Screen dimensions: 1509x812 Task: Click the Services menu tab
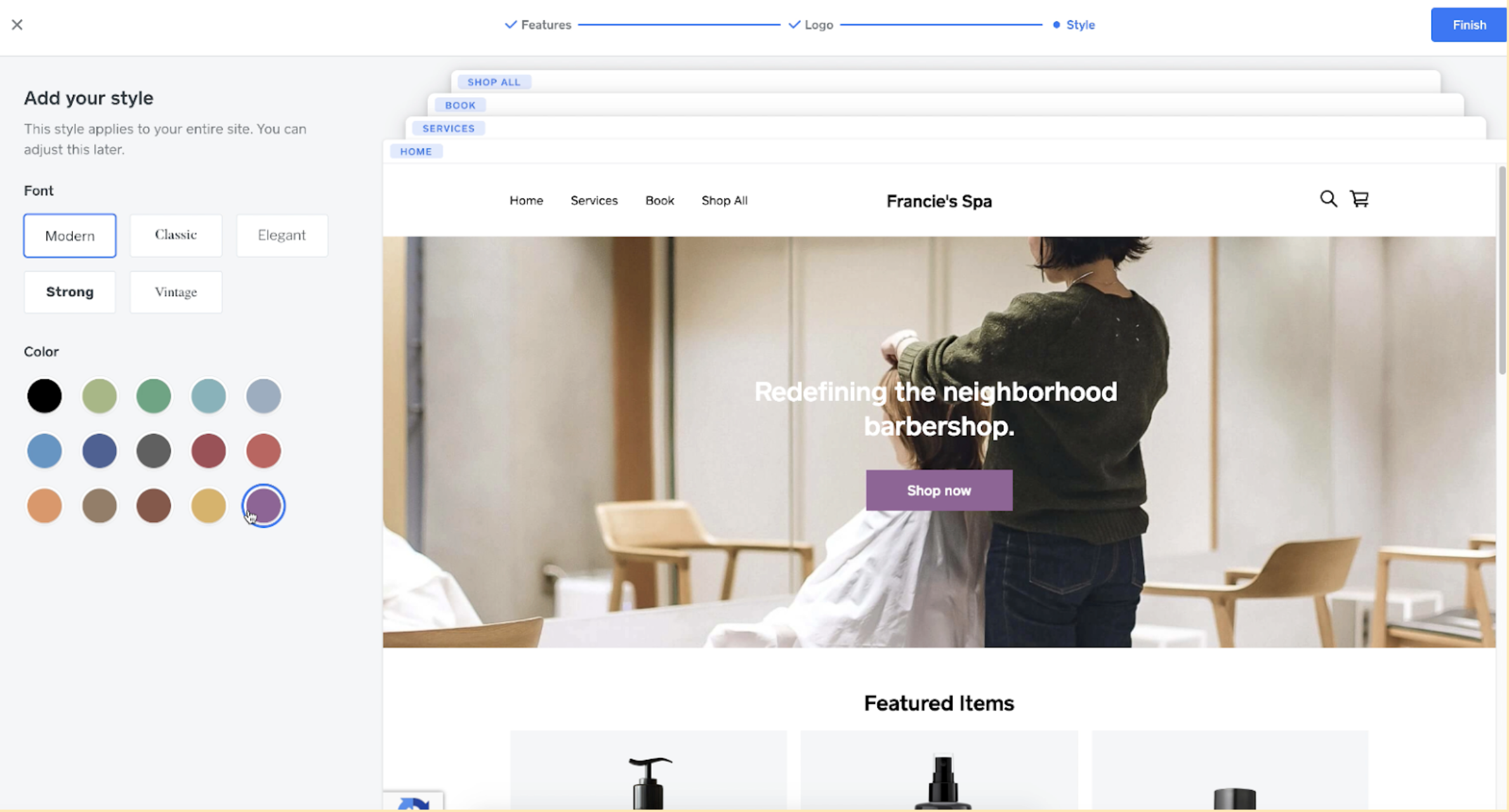point(594,200)
